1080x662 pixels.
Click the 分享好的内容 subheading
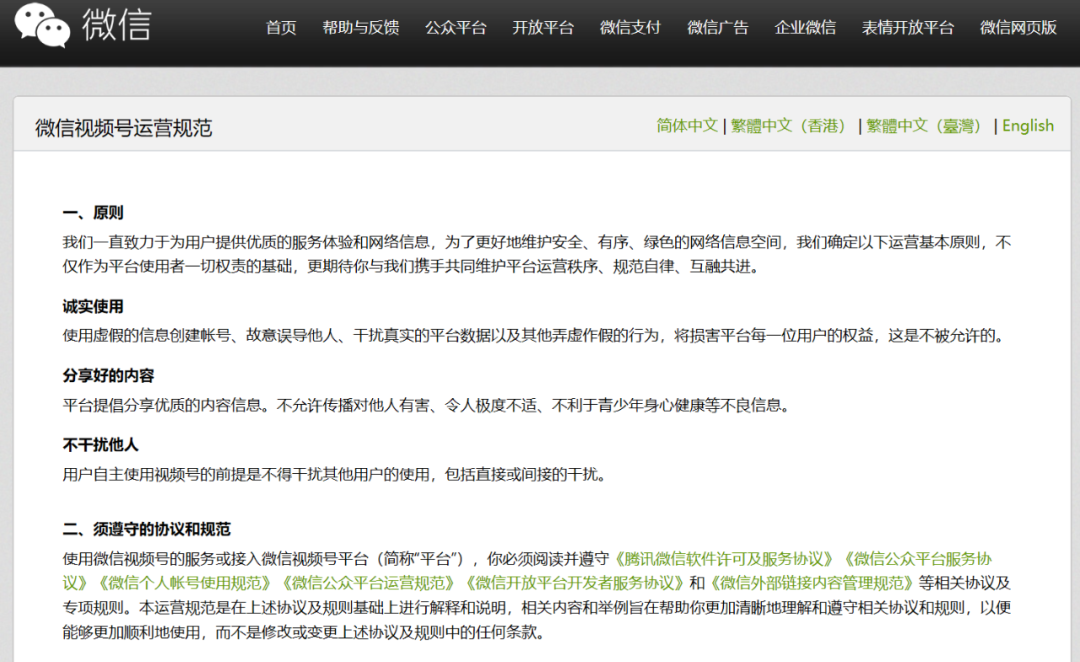click(x=108, y=375)
